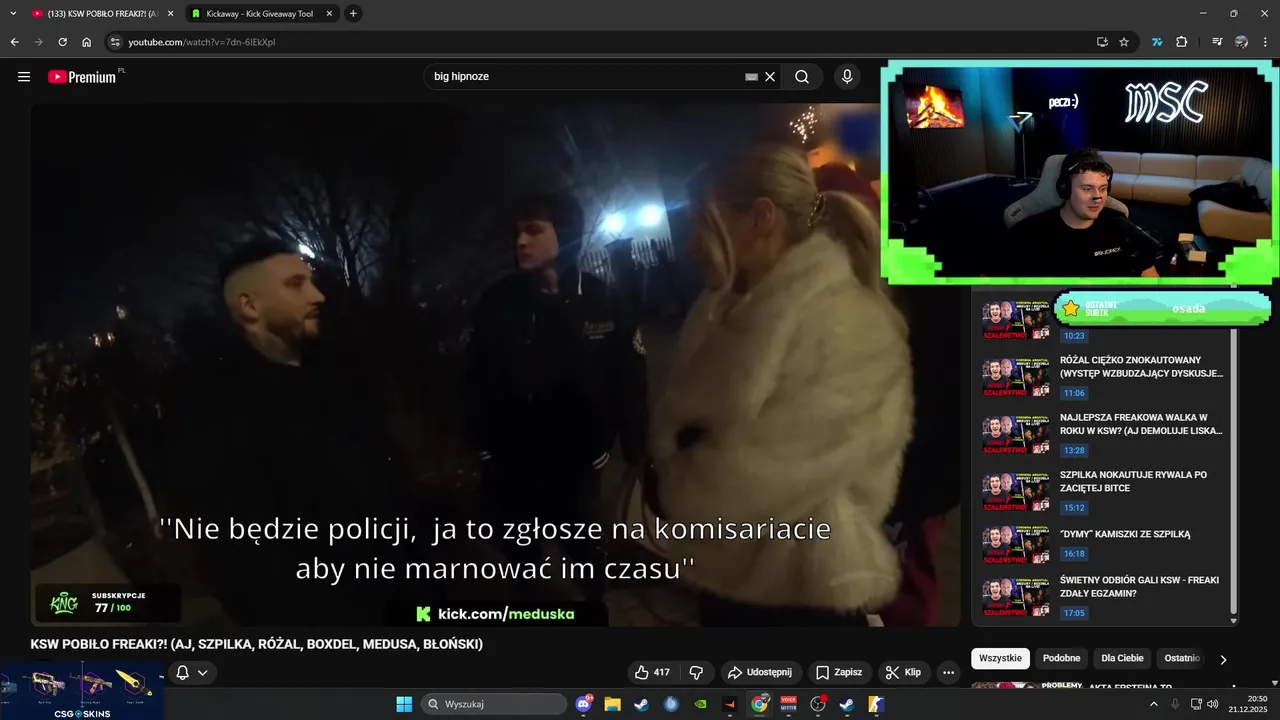Click the install app icon in address bar
The height and width of the screenshot is (720, 1280).
click(x=1102, y=42)
